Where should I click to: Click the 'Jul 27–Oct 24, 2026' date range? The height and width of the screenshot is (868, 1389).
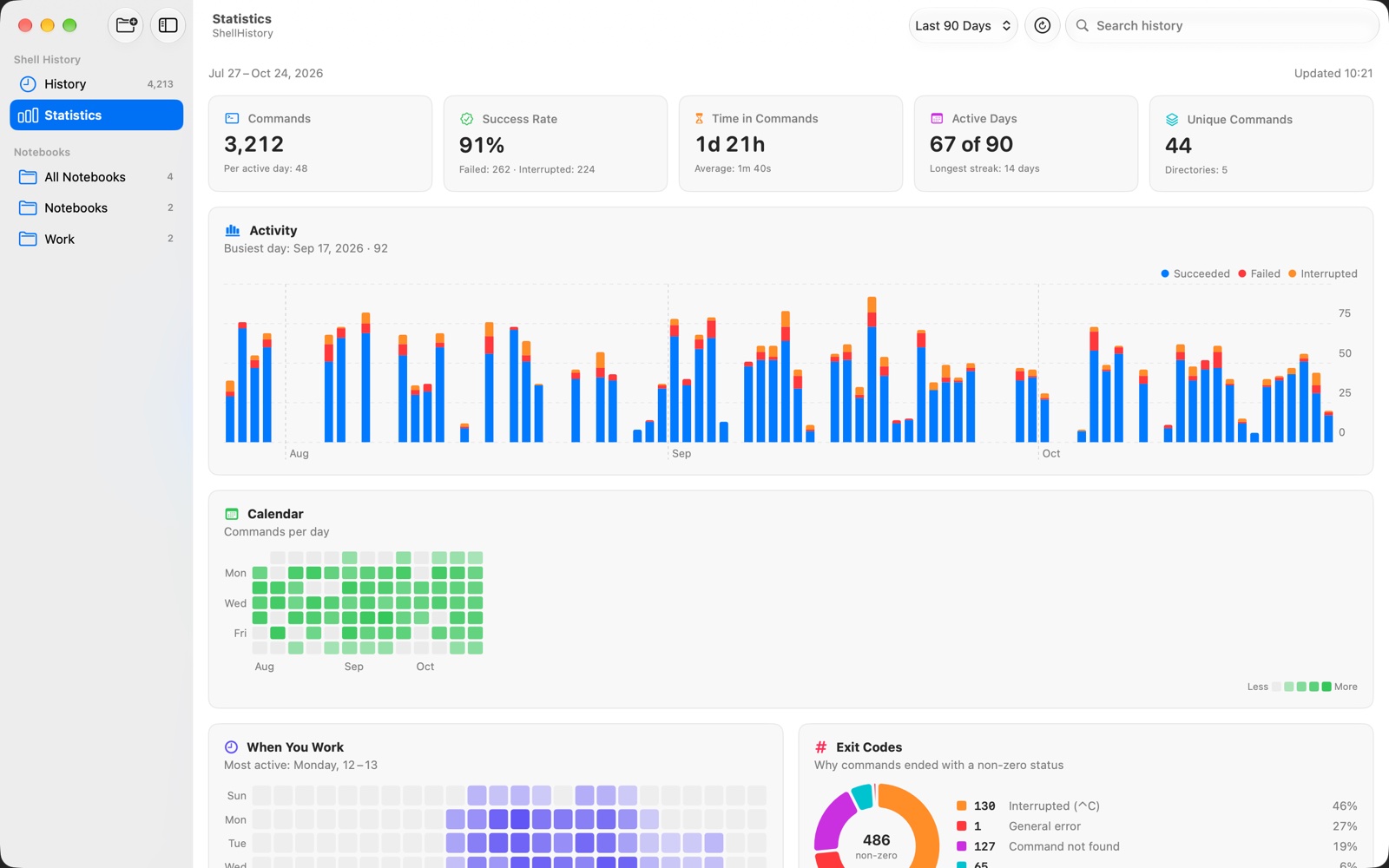click(266, 74)
